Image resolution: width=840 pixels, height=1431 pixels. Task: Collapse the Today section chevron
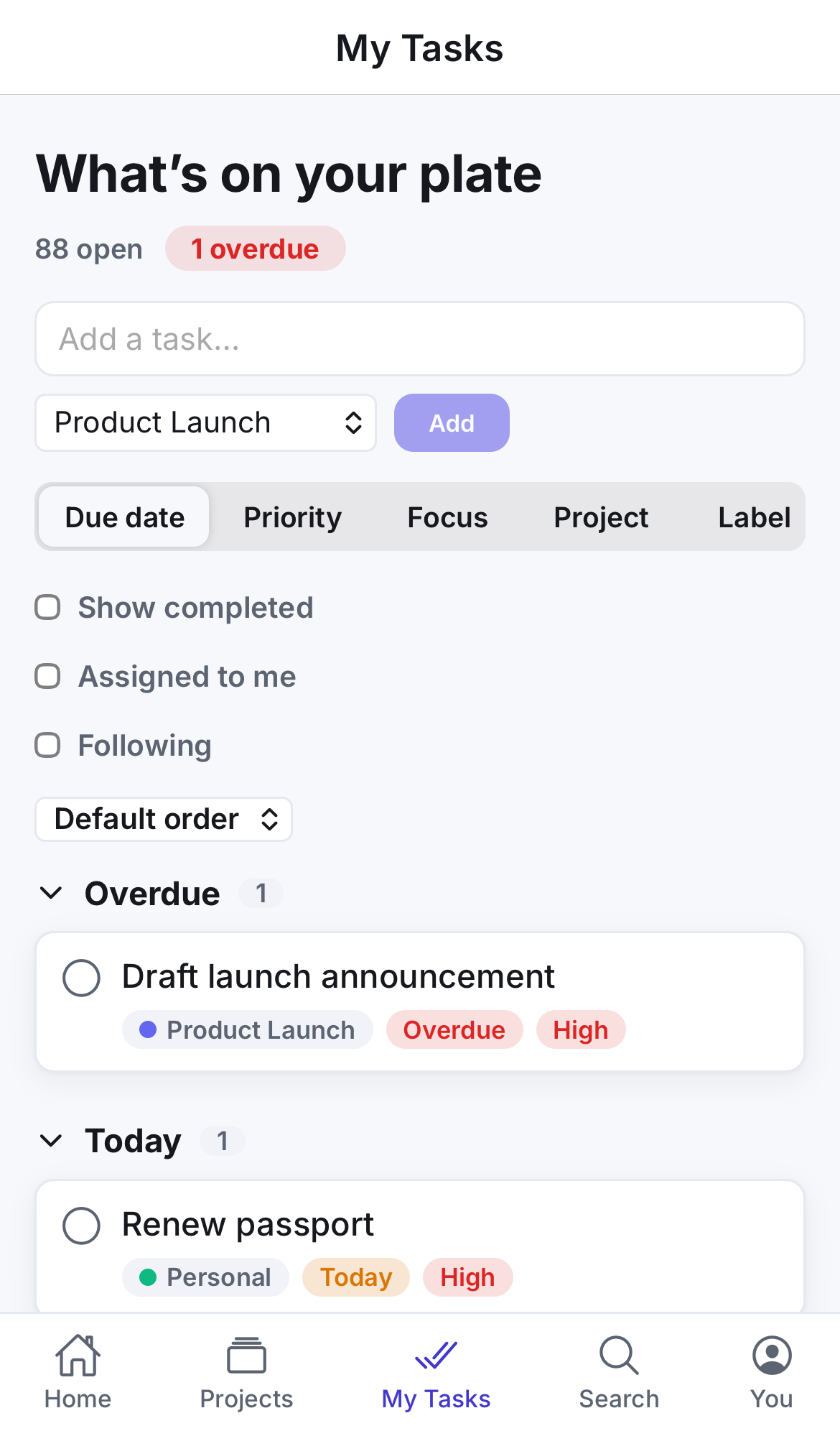[51, 1141]
